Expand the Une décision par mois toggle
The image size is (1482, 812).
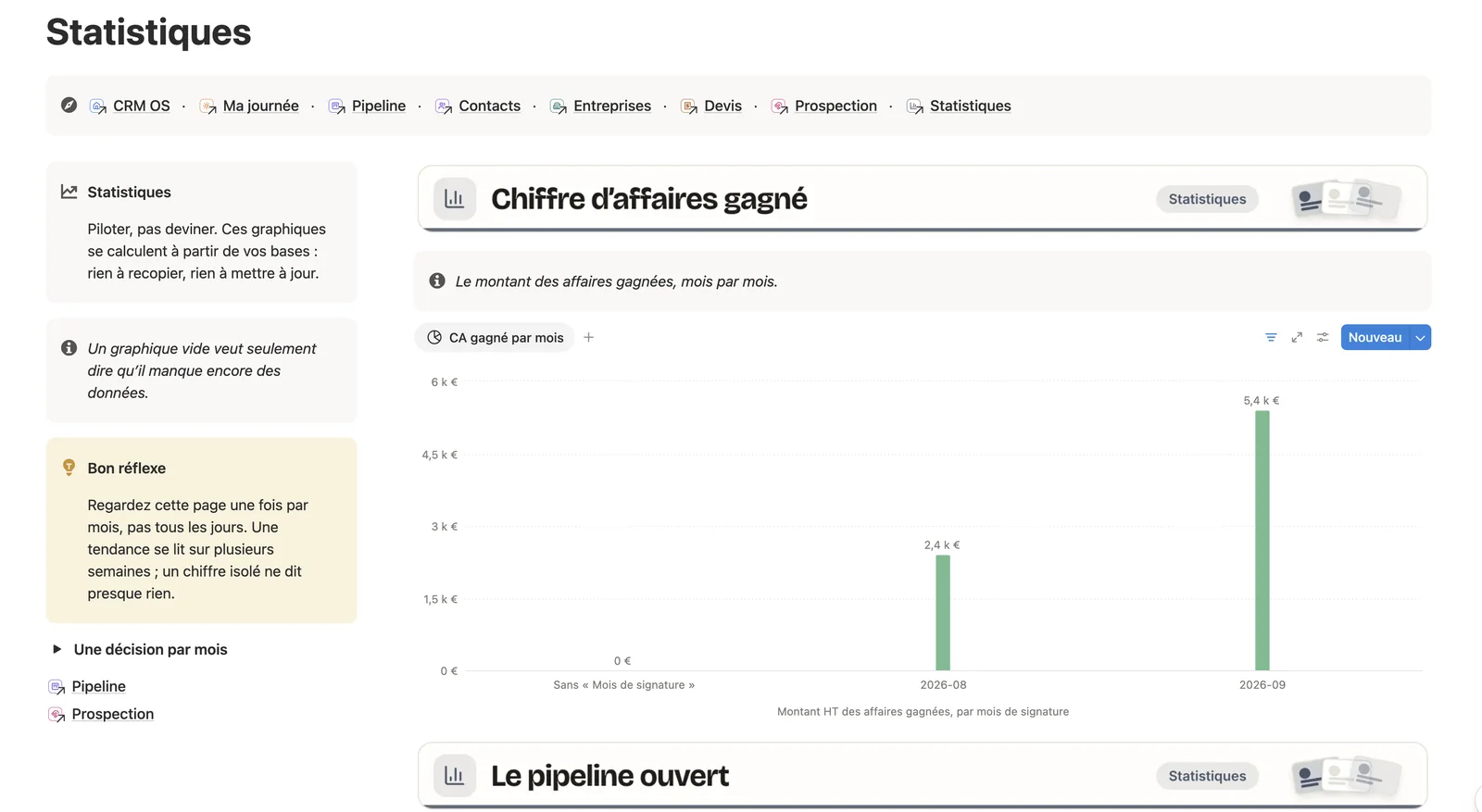57,649
